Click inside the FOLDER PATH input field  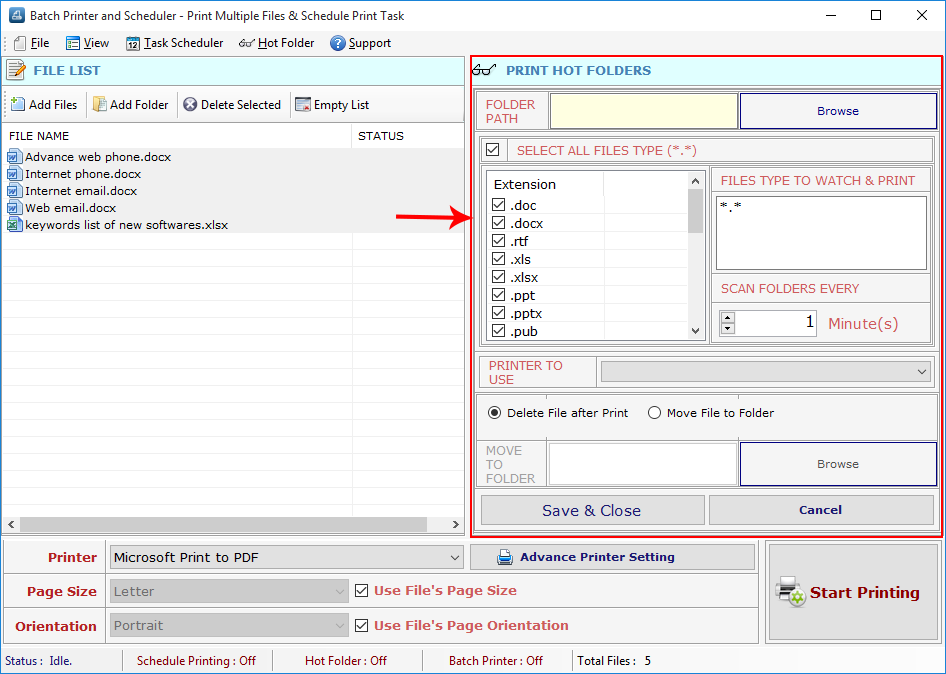click(x=643, y=110)
